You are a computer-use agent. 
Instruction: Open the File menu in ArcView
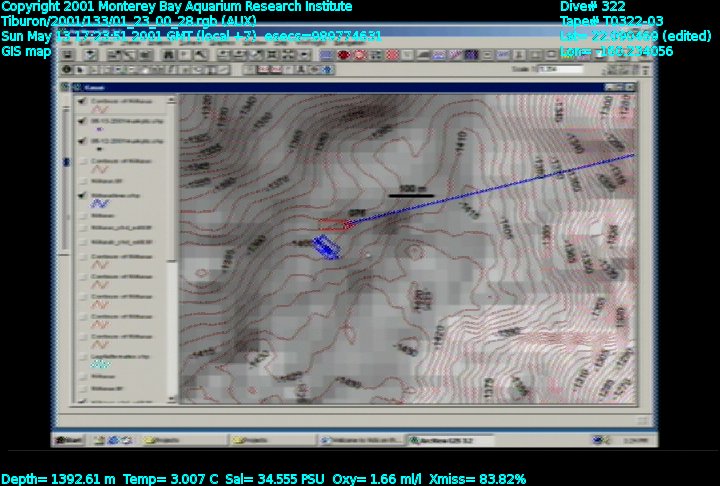pos(64,43)
